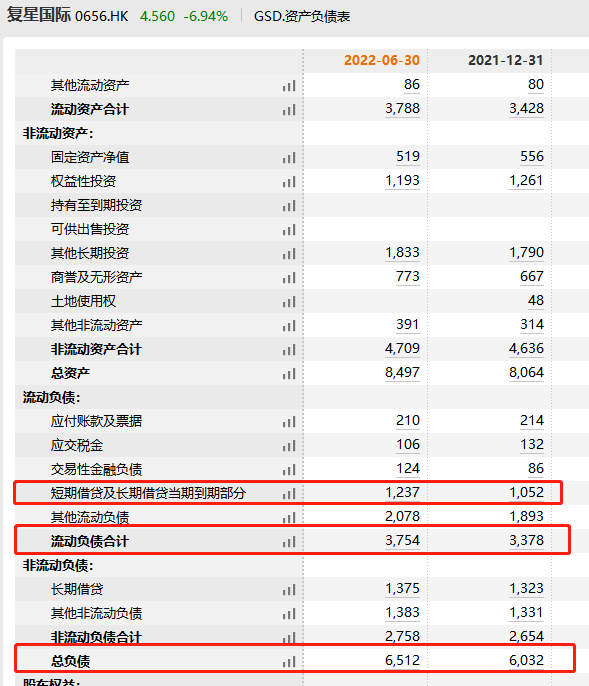This screenshot has height=686, width=589.
Task: Select the 总资产 row label
Action: [x=70, y=374]
